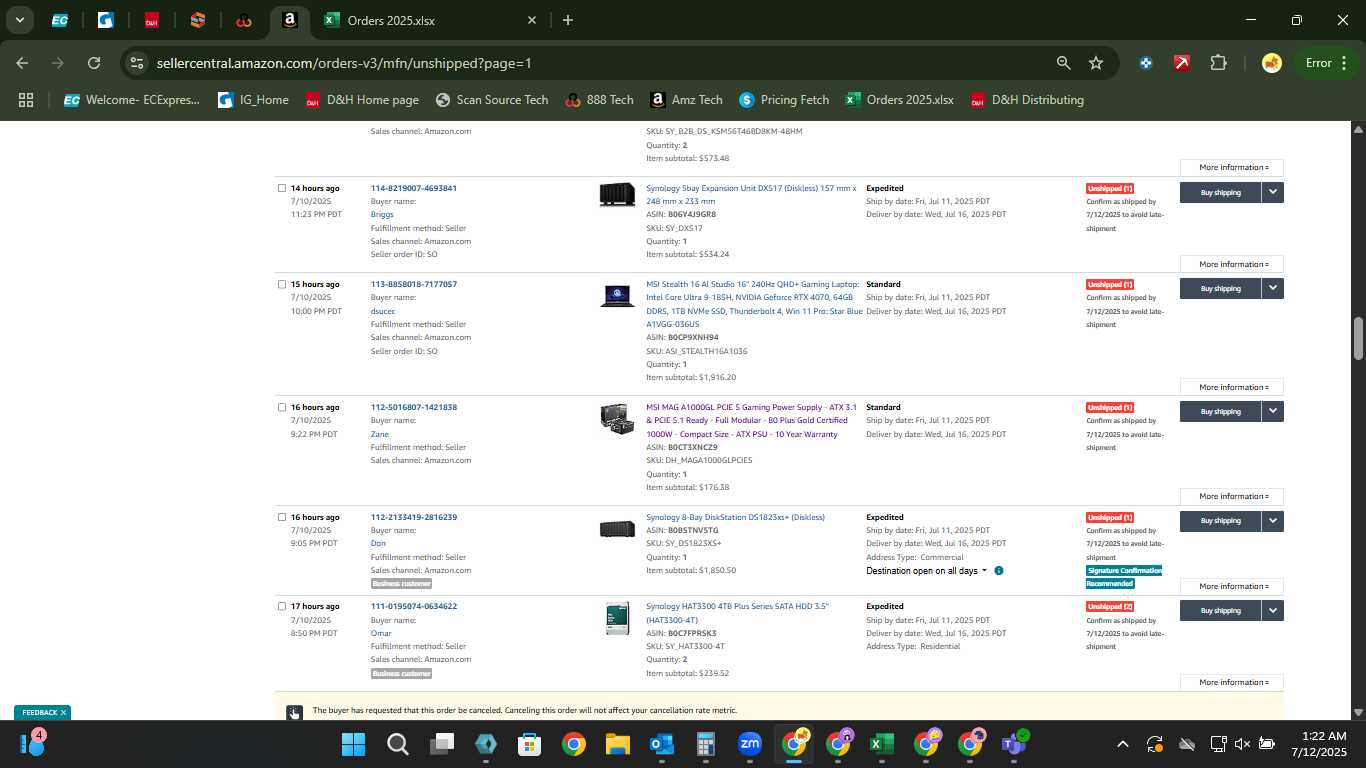Open the Extensions puzzle icon
Screen dimensions: 1366x768
pos(1218,63)
